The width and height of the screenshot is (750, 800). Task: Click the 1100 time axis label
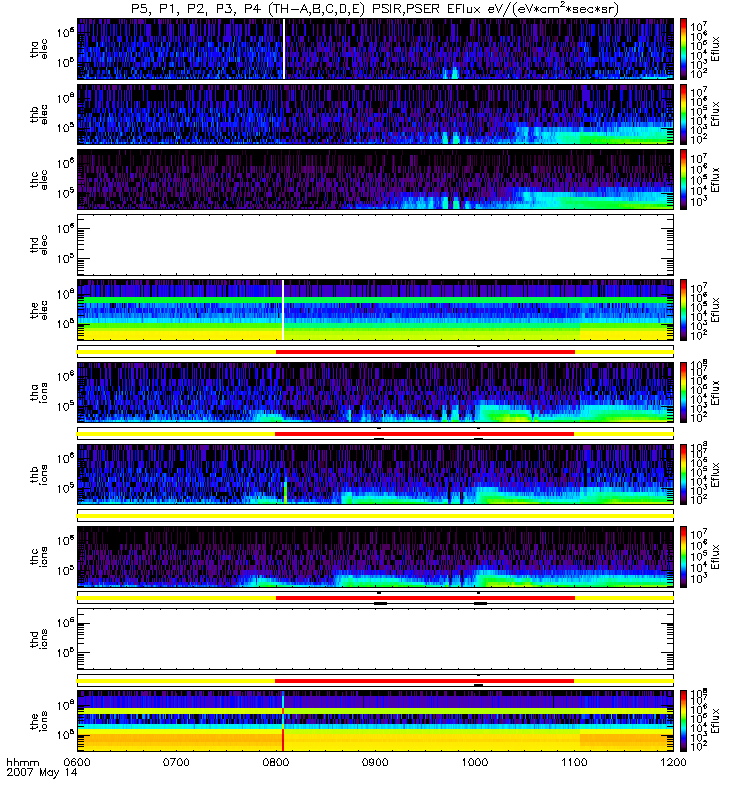(574, 762)
